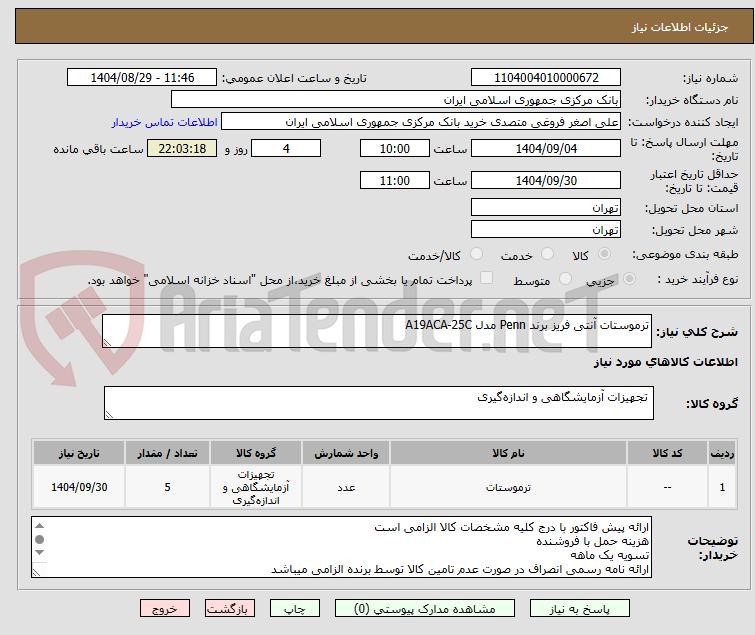Viewport: 755px width, 635px height.
Task: Click the row number 1 cell
Action: (x=722, y=487)
